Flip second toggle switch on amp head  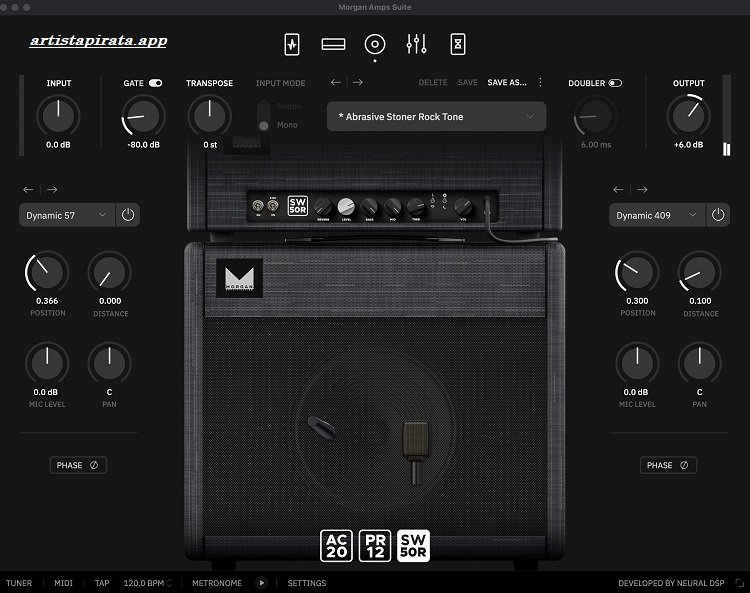point(273,206)
